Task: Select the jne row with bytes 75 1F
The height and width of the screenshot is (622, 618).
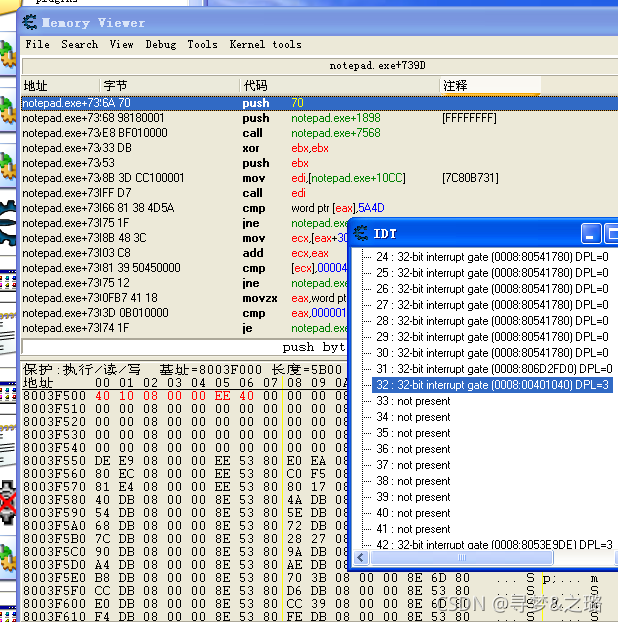Action: click(x=184, y=223)
